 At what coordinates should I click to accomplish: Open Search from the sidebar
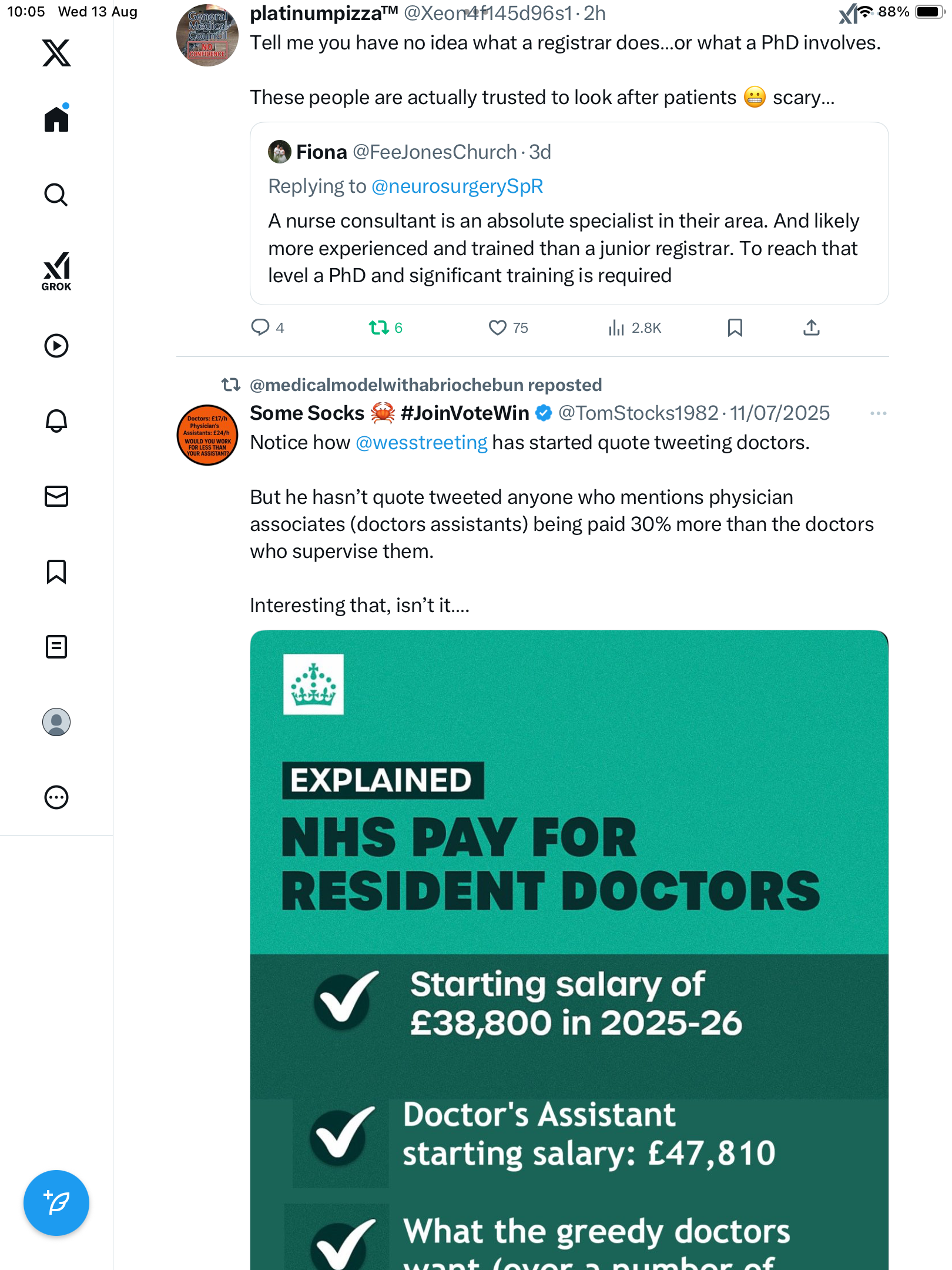click(56, 195)
